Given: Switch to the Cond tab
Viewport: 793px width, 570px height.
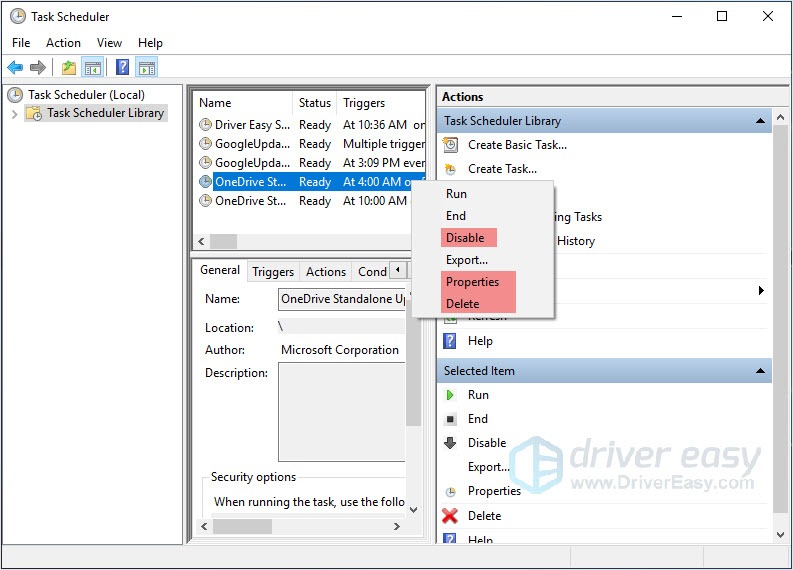Looking at the screenshot, I should (372, 272).
